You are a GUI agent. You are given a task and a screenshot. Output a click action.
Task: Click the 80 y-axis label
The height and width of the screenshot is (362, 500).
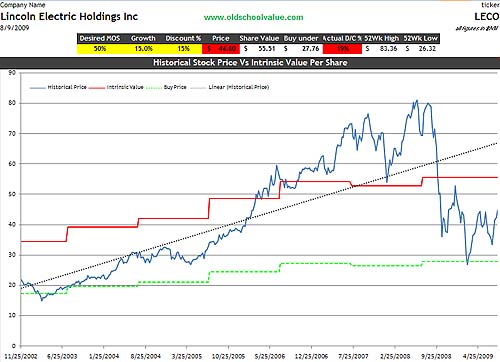(x=12, y=103)
